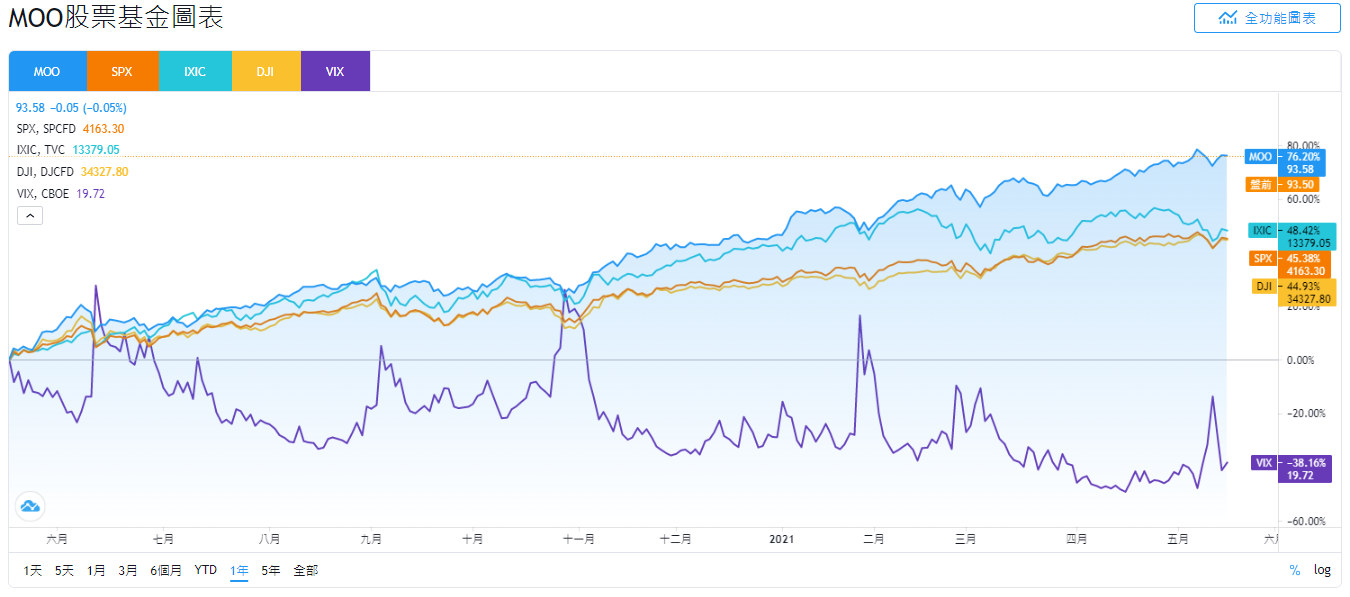1350x597 pixels.
Task: Select the SPX symbol tab
Action: tap(122, 71)
